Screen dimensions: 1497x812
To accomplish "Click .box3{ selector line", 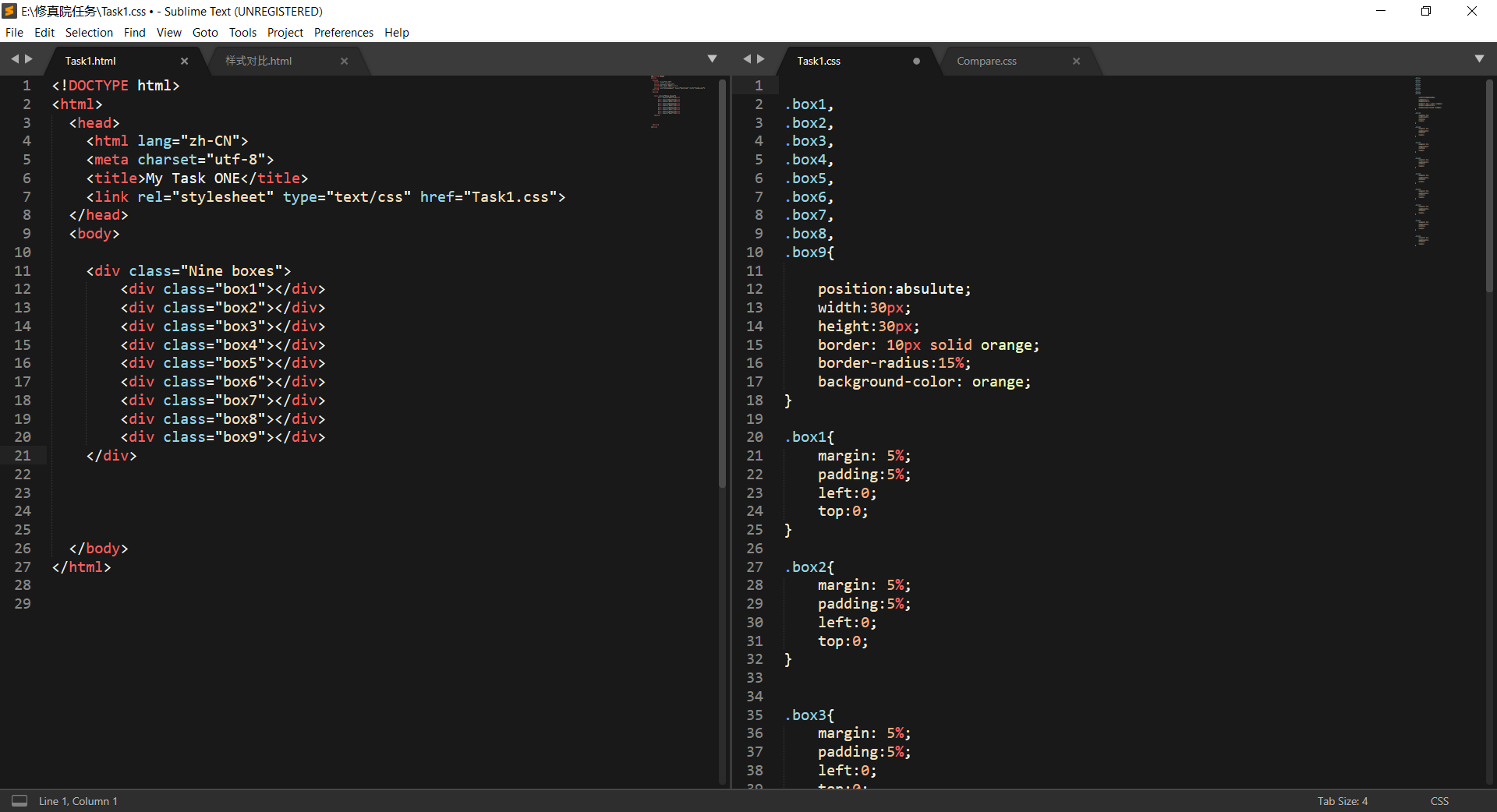I will [809, 715].
